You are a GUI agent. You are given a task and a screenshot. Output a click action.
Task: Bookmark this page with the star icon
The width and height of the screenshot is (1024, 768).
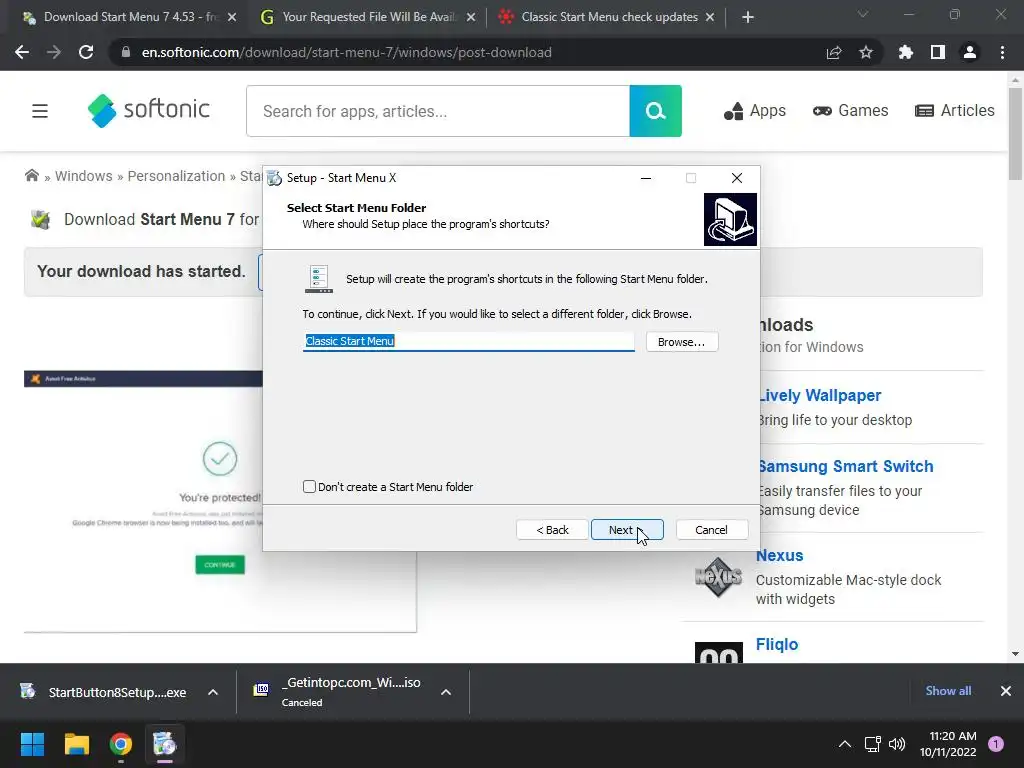click(866, 52)
